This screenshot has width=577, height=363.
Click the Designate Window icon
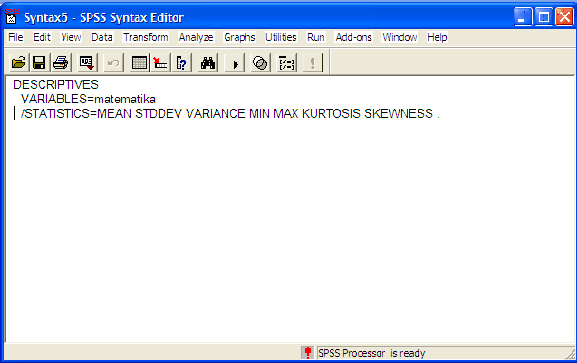click(x=287, y=63)
